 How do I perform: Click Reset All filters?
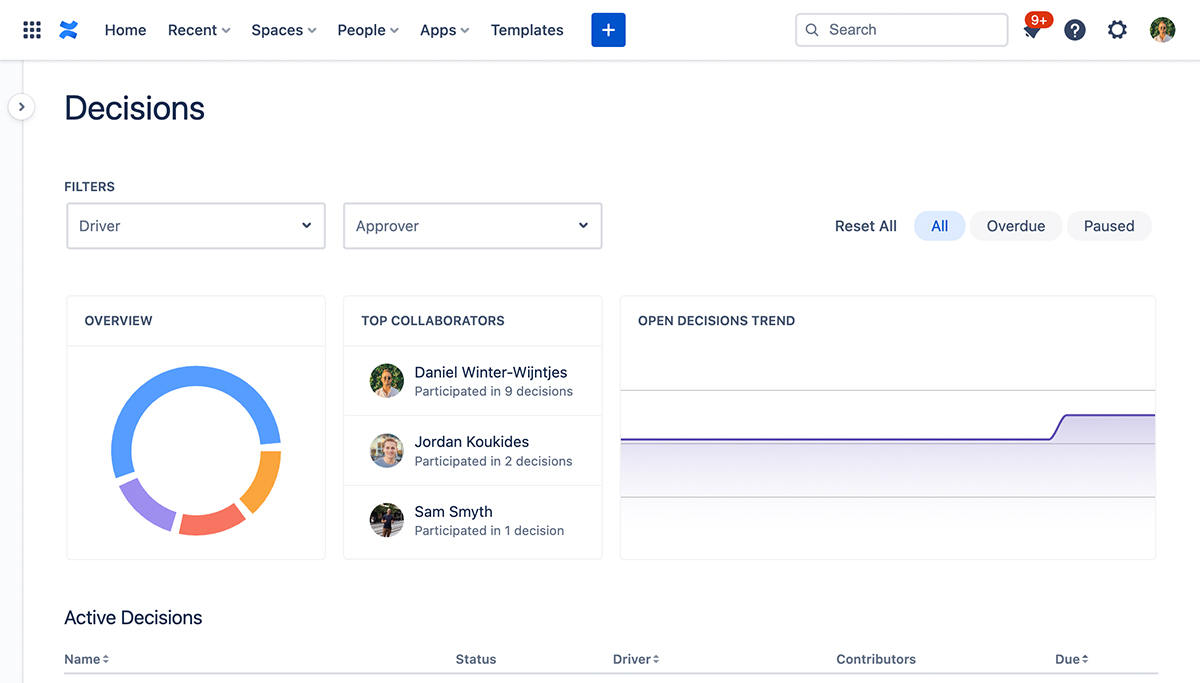point(865,226)
